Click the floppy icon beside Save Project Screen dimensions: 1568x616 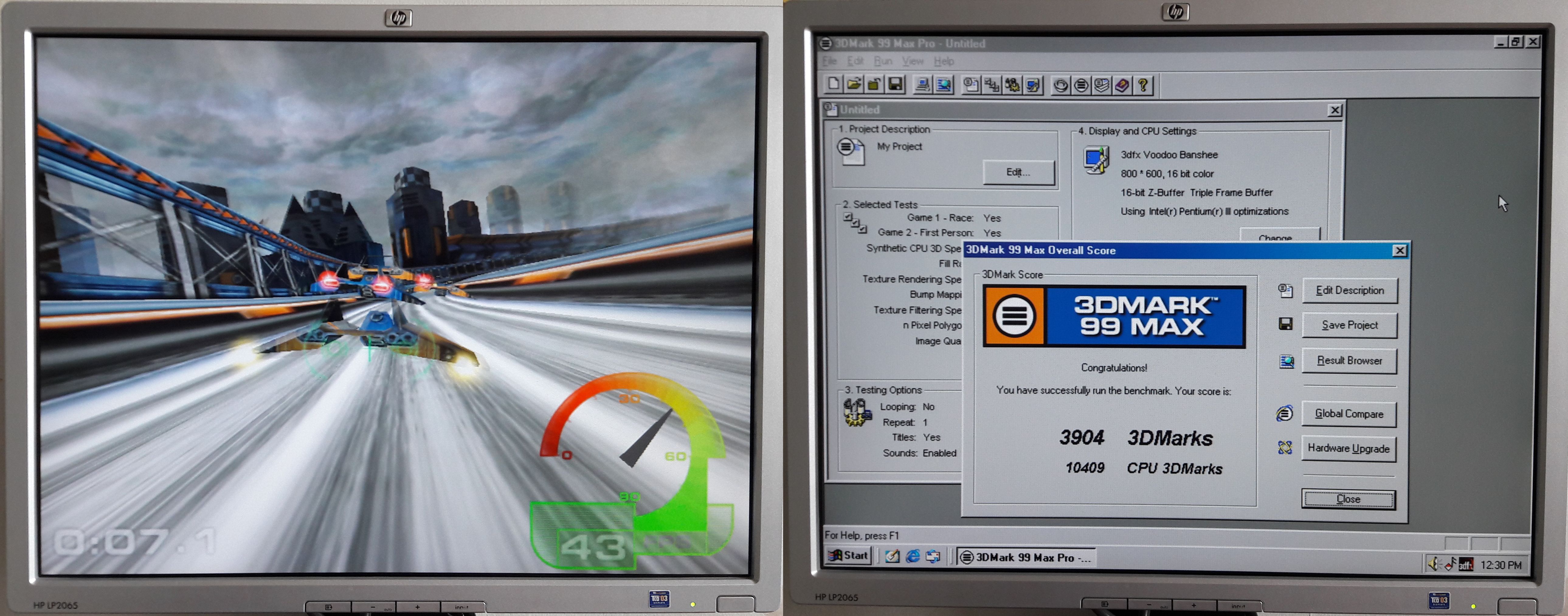point(1285,324)
